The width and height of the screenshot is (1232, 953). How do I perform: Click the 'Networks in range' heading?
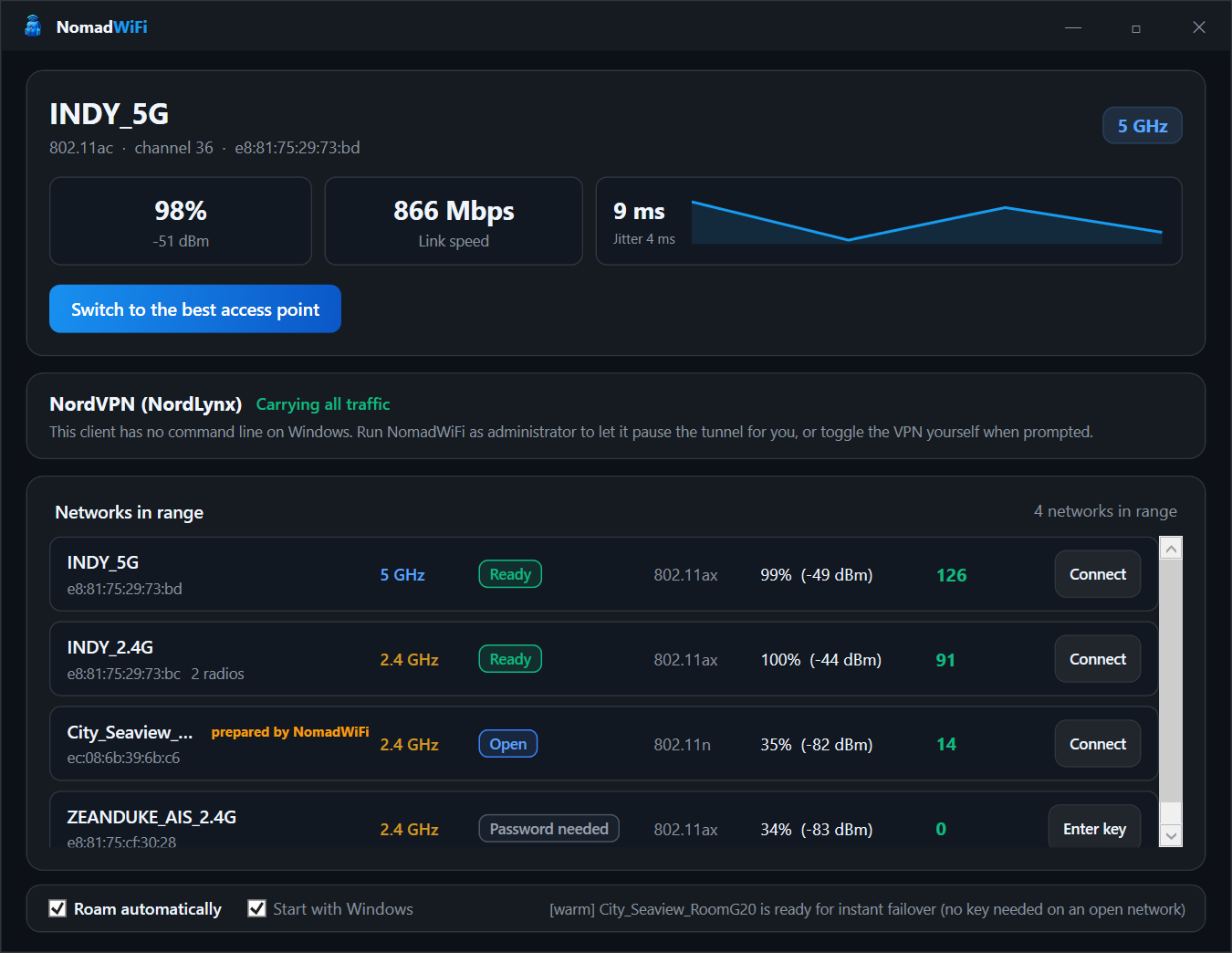pos(130,512)
